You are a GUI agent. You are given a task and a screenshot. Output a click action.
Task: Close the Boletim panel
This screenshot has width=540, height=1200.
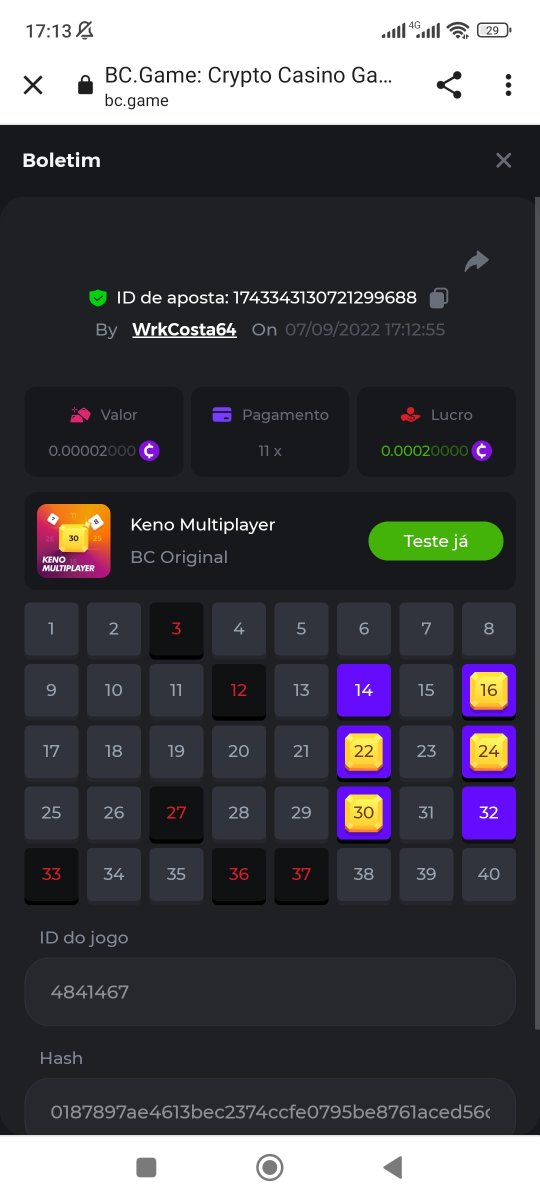[504, 160]
